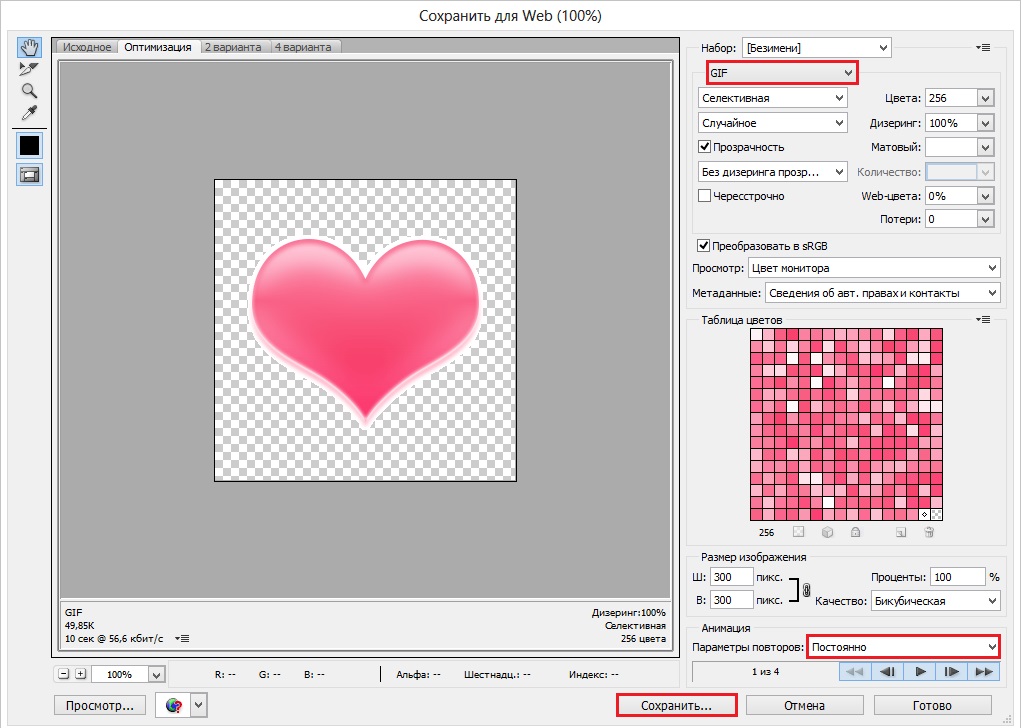
Task: Expand the Дизеринг 100% dropdown arrow
Action: (985, 123)
